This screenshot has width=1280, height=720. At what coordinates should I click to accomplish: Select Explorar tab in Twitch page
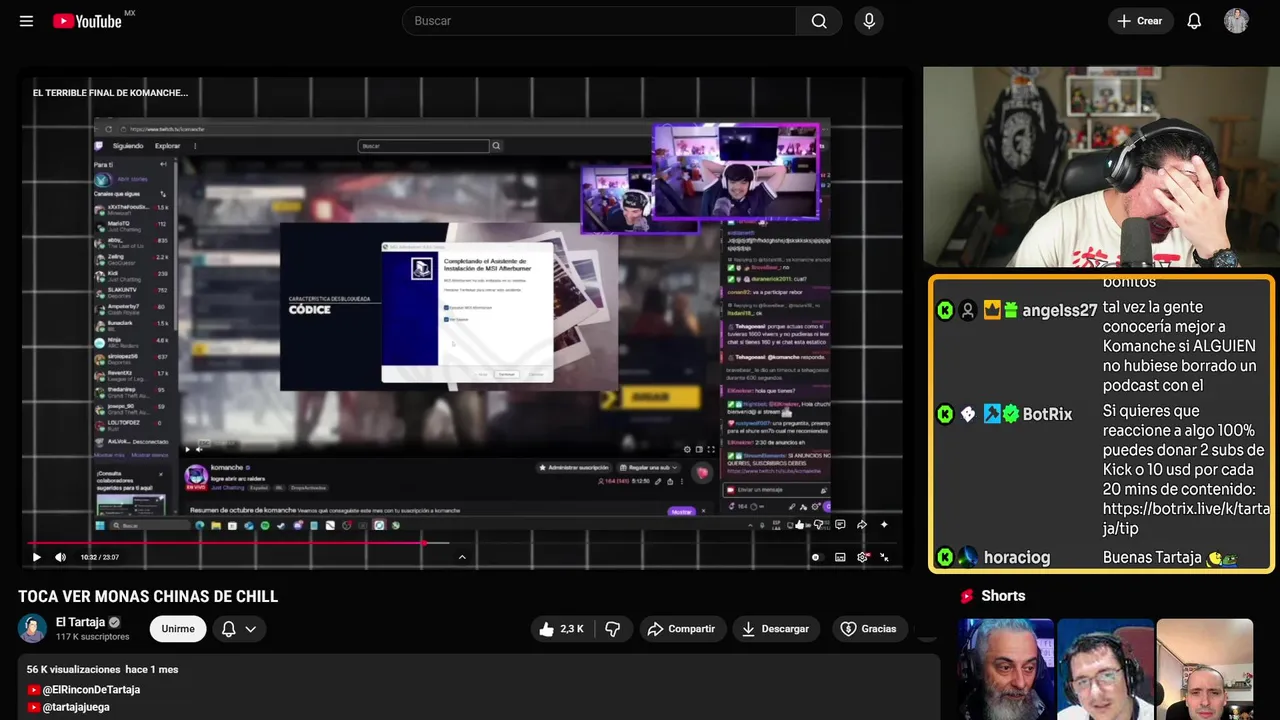(167, 146)
